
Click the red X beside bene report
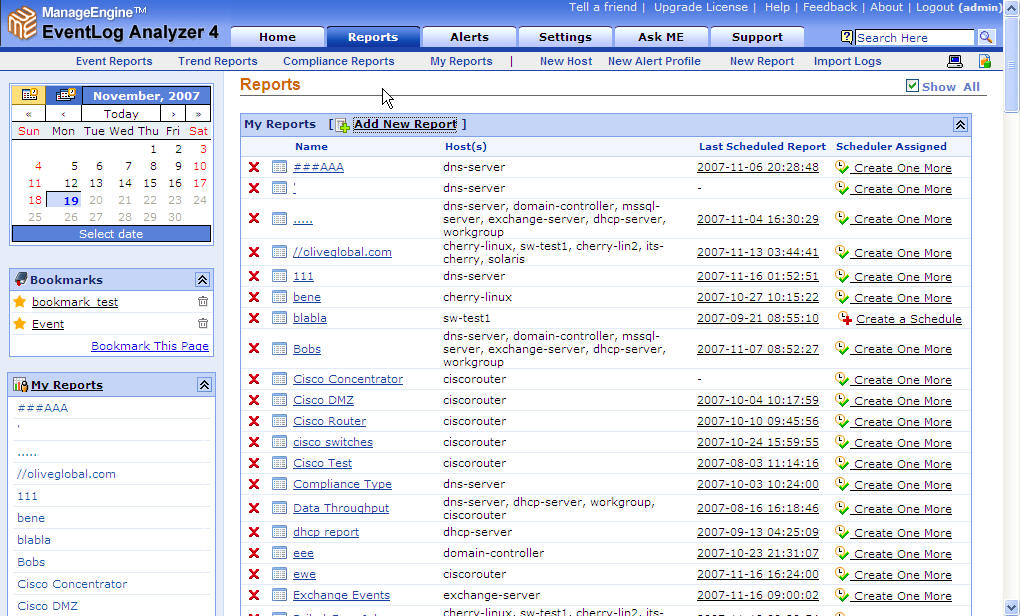pos(254,297)
